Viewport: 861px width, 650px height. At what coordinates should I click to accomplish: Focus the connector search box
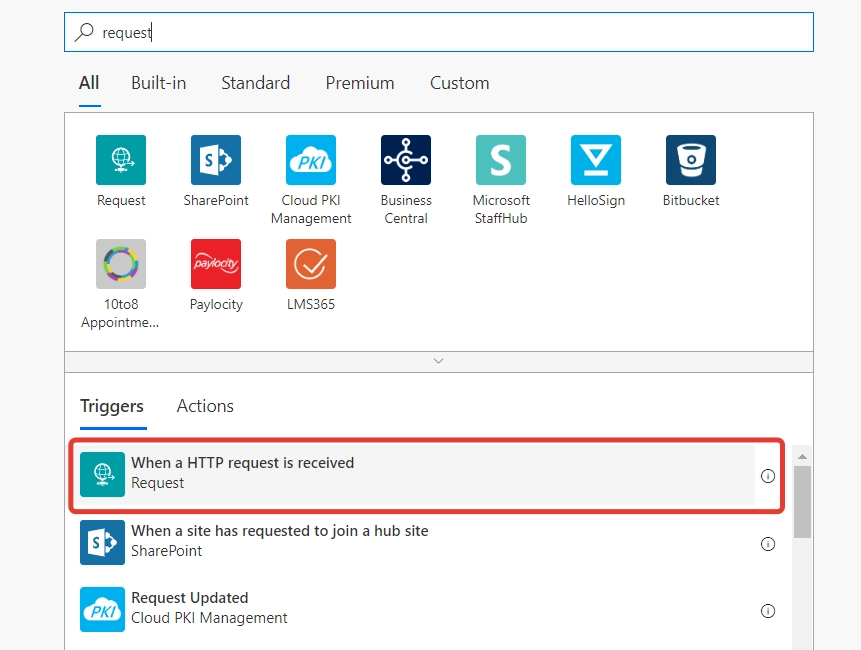[x=439, y=32]
